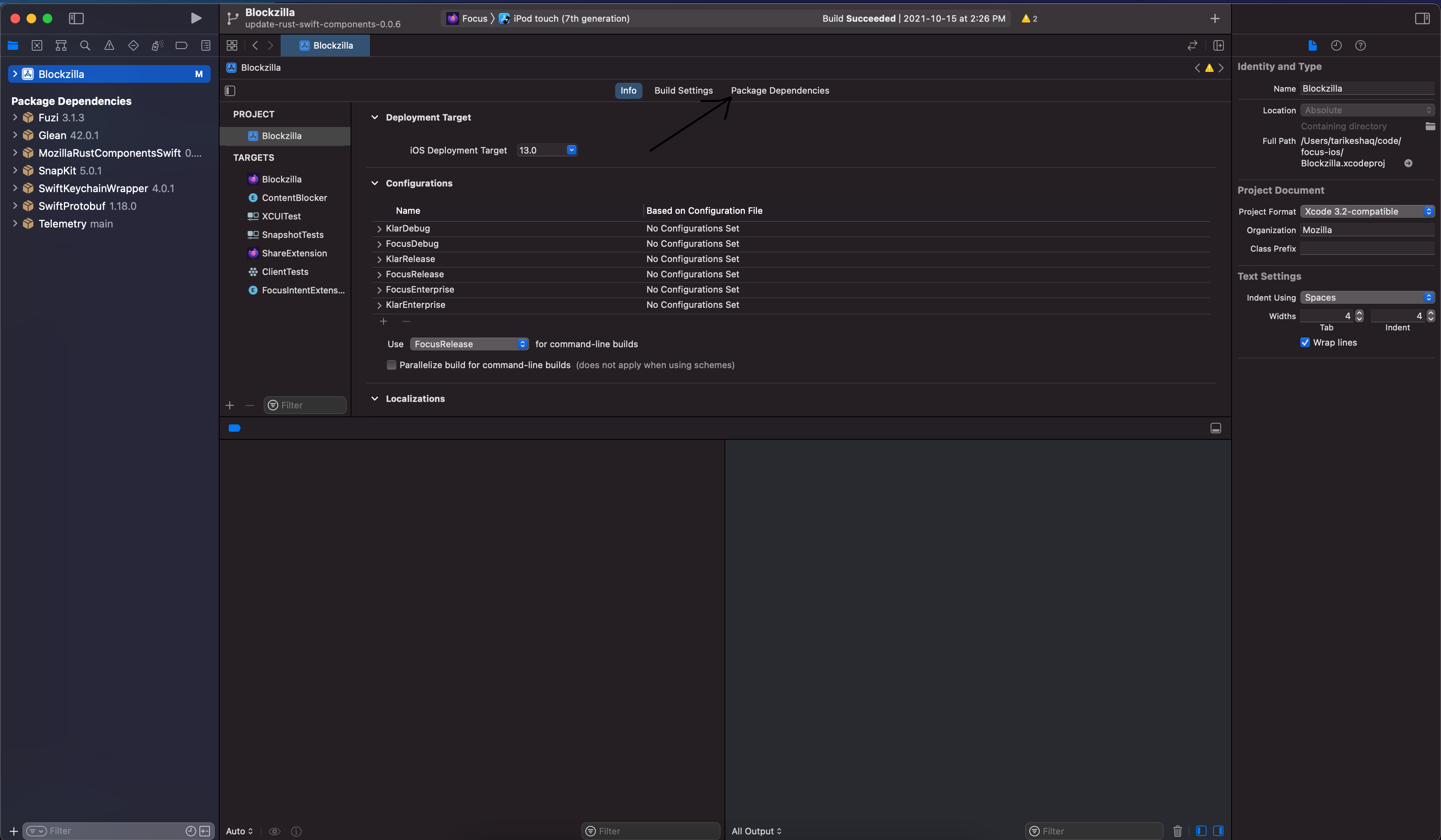Uncheck the Wrap lines checkbox
1441x840 pixels.
click(x=1305, y=342)
